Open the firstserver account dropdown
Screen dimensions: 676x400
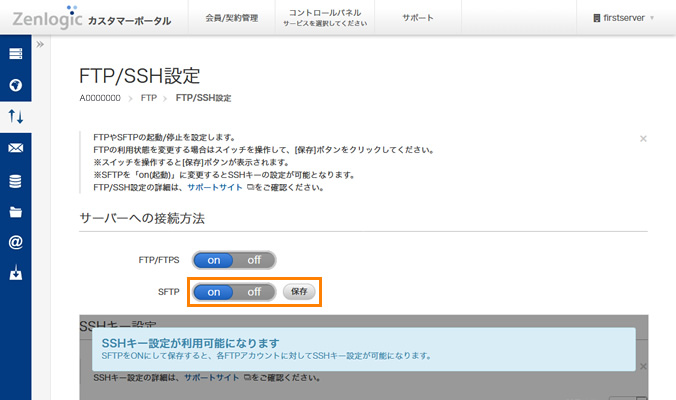pyautogui.click(x=624, y=18)
